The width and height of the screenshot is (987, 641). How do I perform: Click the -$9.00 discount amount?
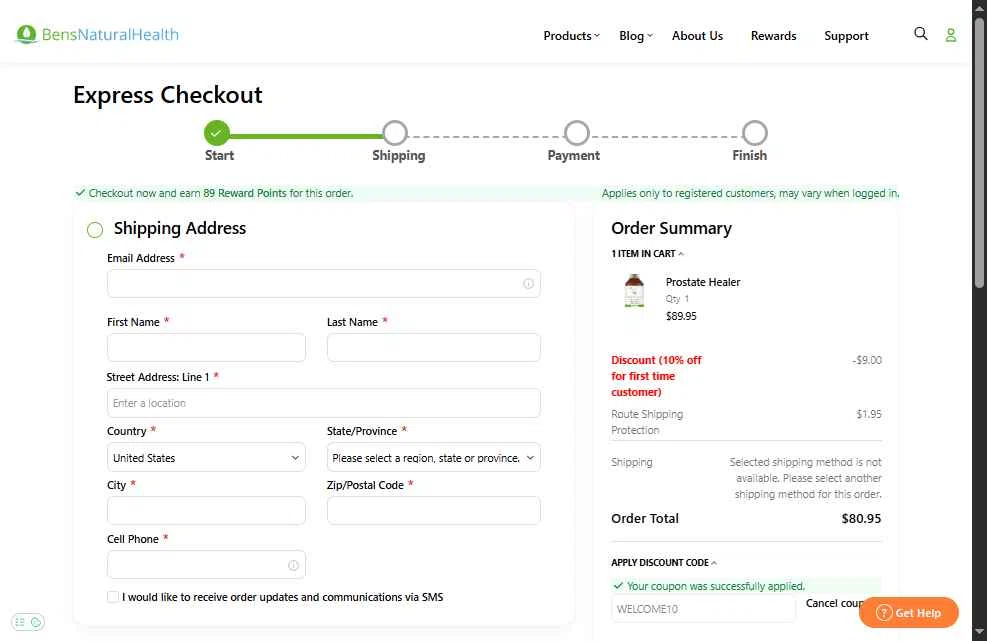867,360
